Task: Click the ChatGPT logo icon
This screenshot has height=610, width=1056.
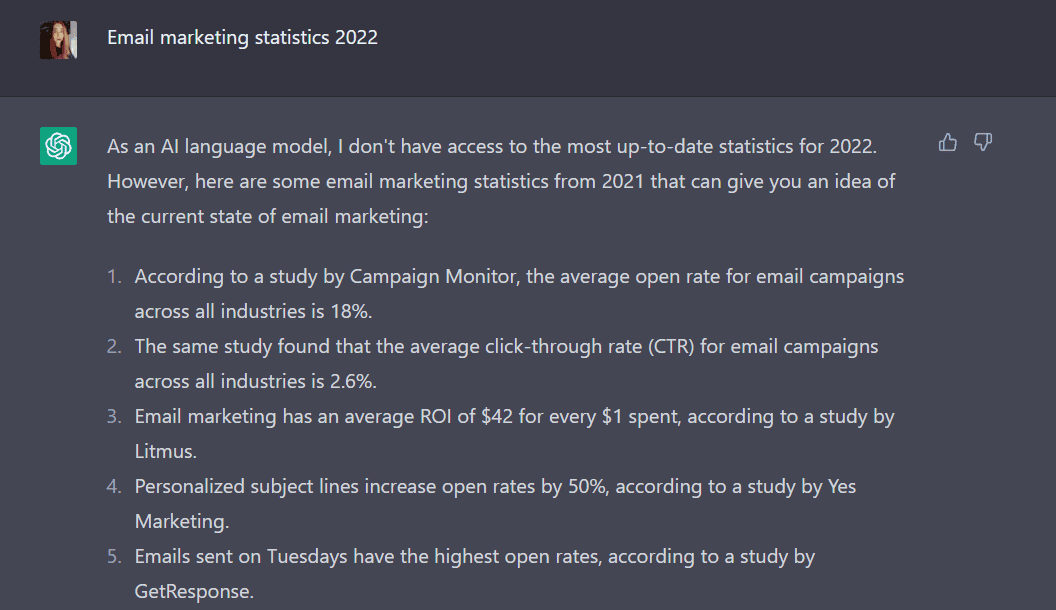Action: 58,146
